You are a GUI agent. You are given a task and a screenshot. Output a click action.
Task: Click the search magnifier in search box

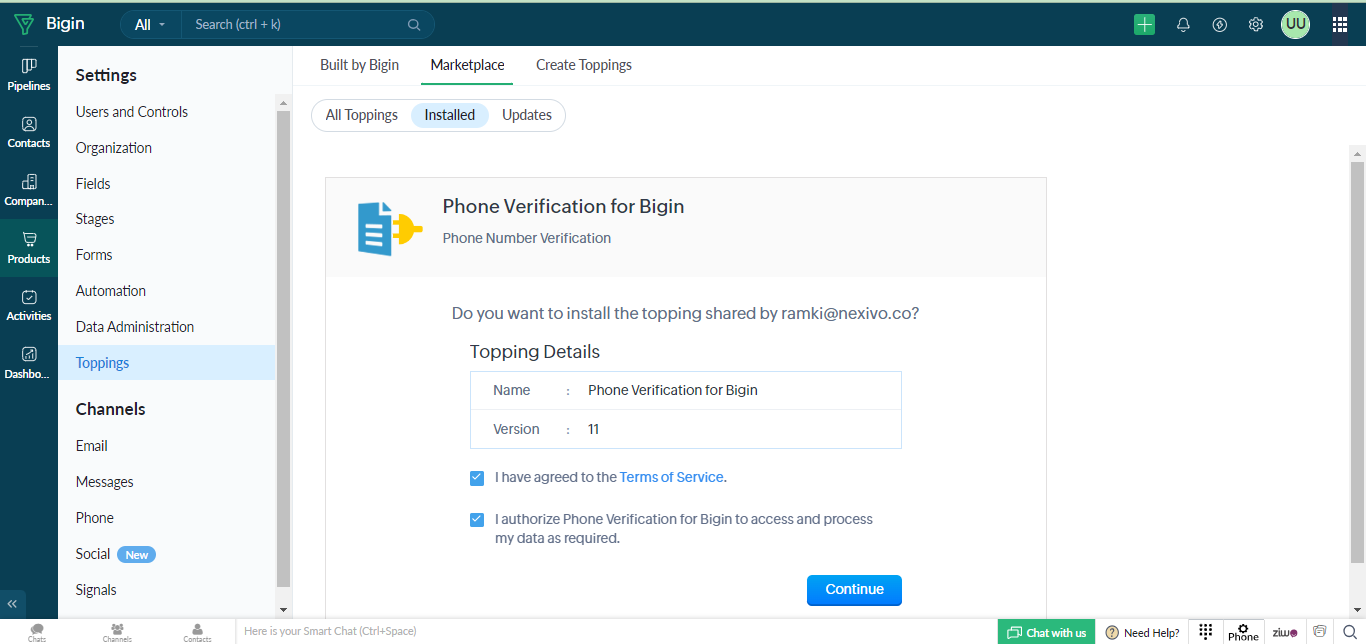point(414,25)
